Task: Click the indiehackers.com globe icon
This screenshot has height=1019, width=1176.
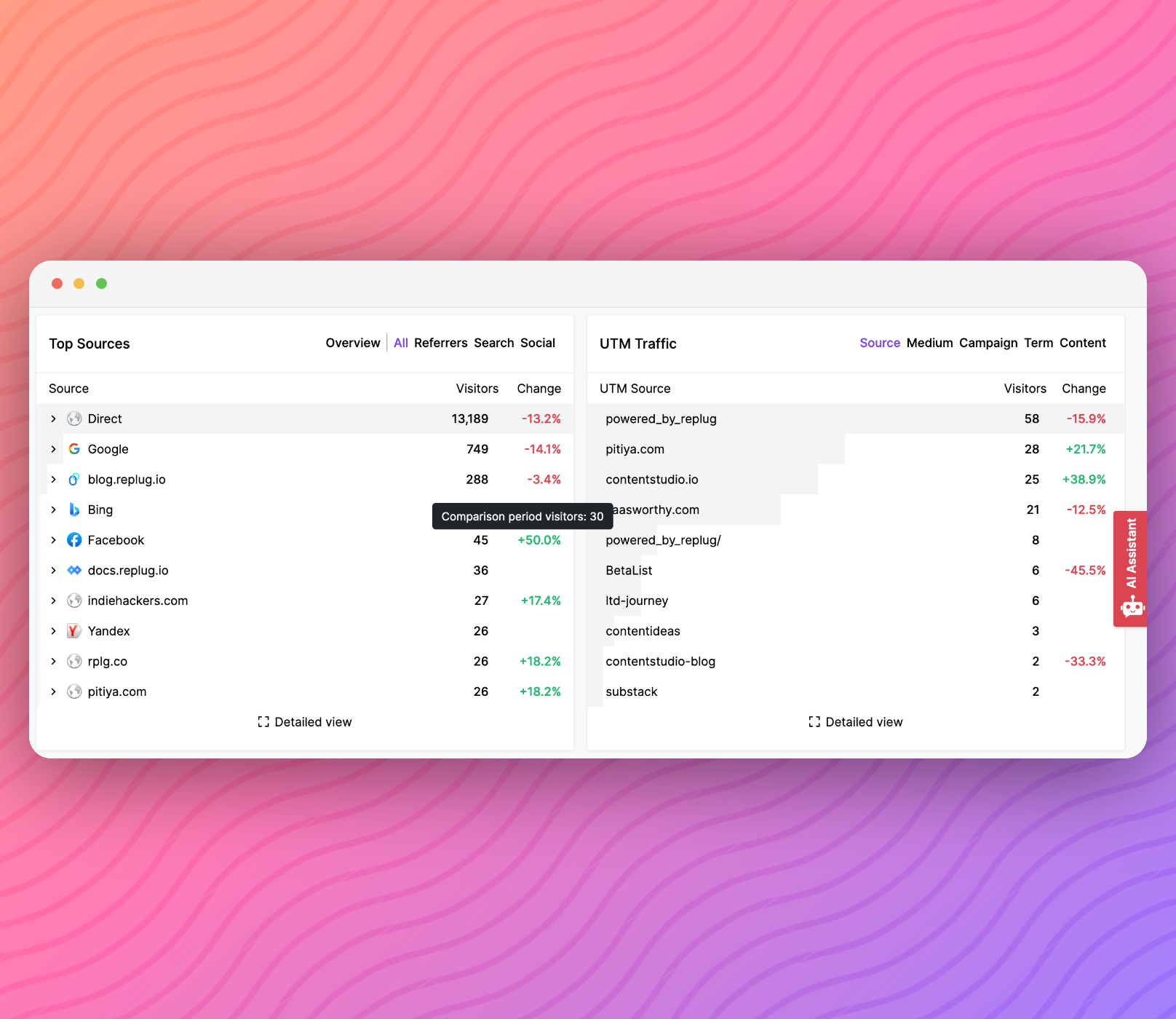Action: tap(74, 600)
